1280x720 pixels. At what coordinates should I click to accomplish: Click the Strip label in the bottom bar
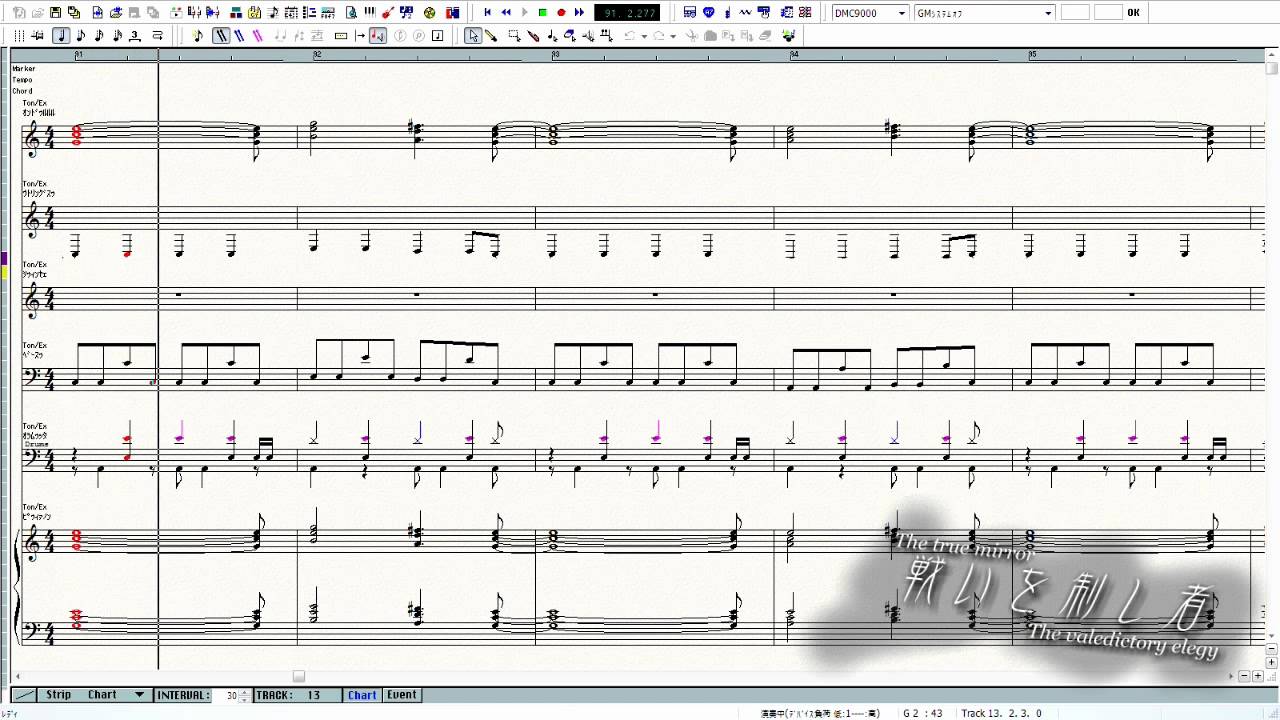pyautogui.click(x=58, y=695)
